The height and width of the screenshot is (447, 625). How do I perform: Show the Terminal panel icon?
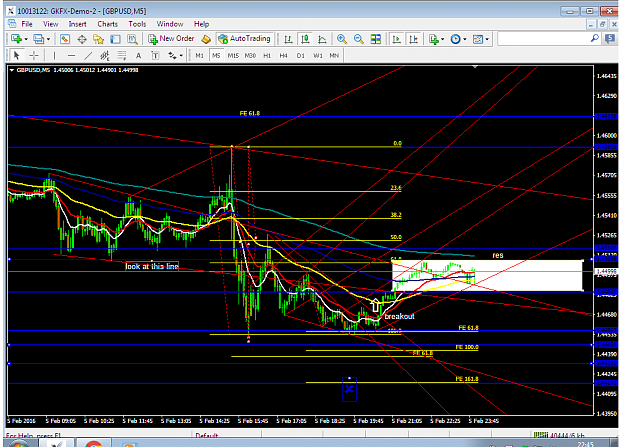tap(115, 39)
